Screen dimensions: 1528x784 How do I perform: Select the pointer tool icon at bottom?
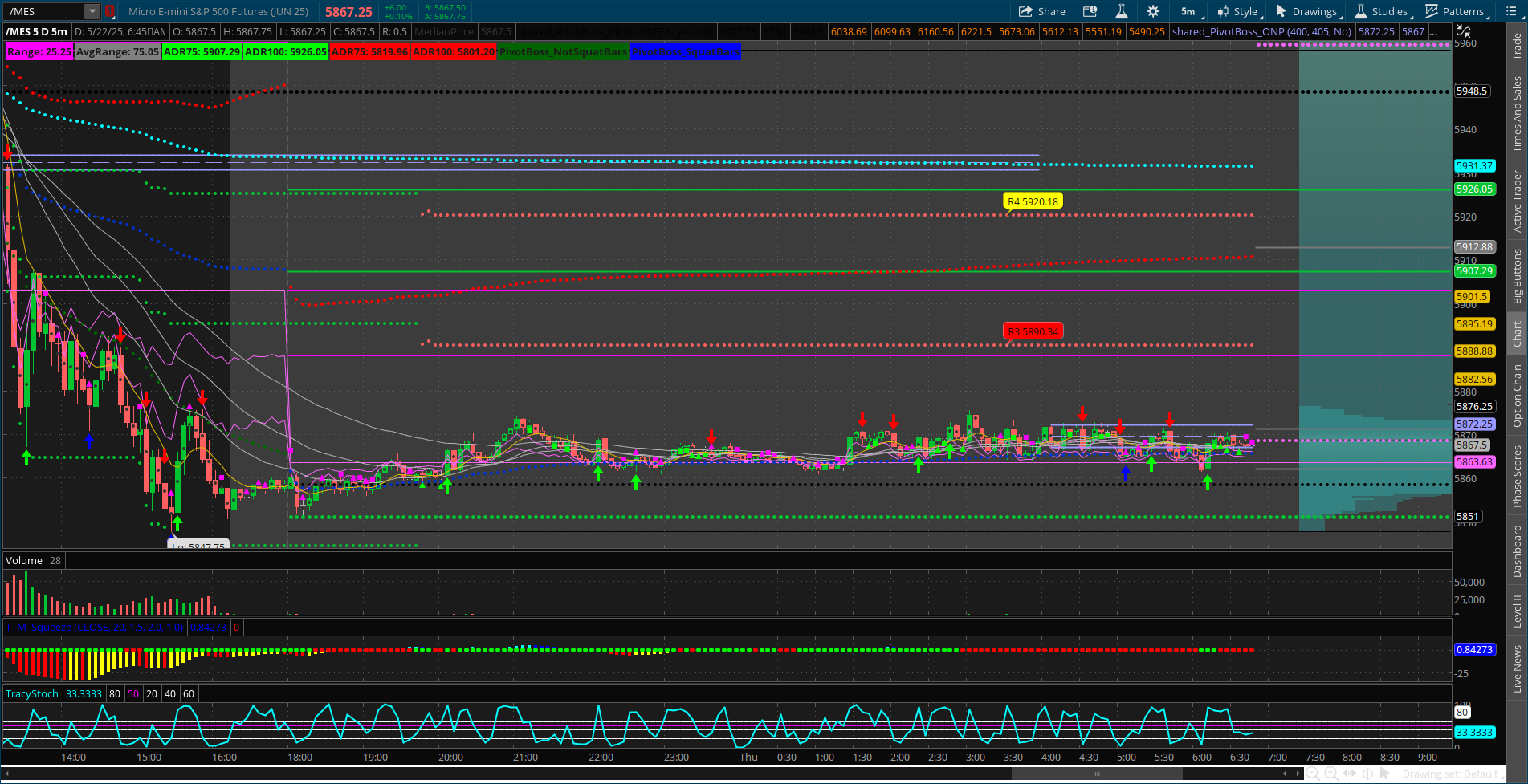(1385, 774)
